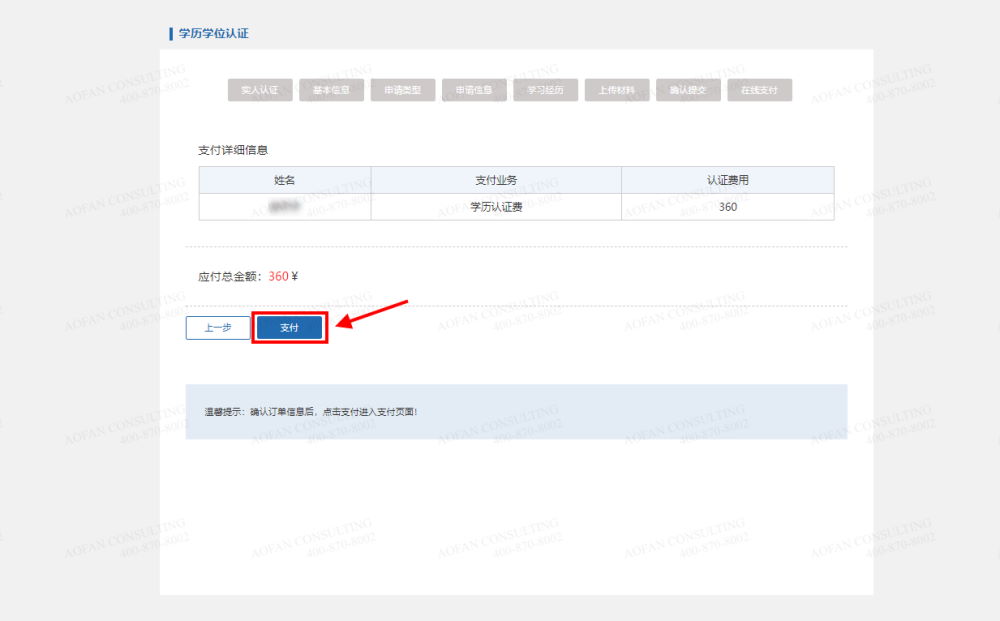Viewport: 1000px width, 621px height.
Task: Click the masked name cell in table
Action: click(285, 207)
